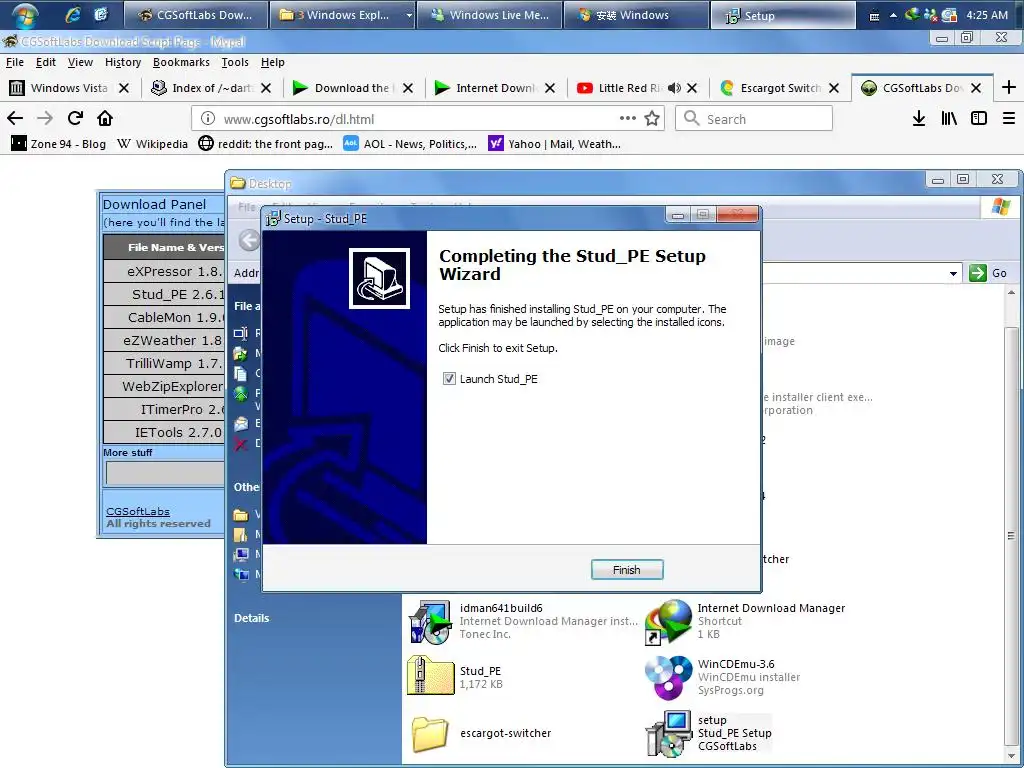1024x768 pixels.
Task: Open the Bookmarks menu
Action: [x=181, y=62]
